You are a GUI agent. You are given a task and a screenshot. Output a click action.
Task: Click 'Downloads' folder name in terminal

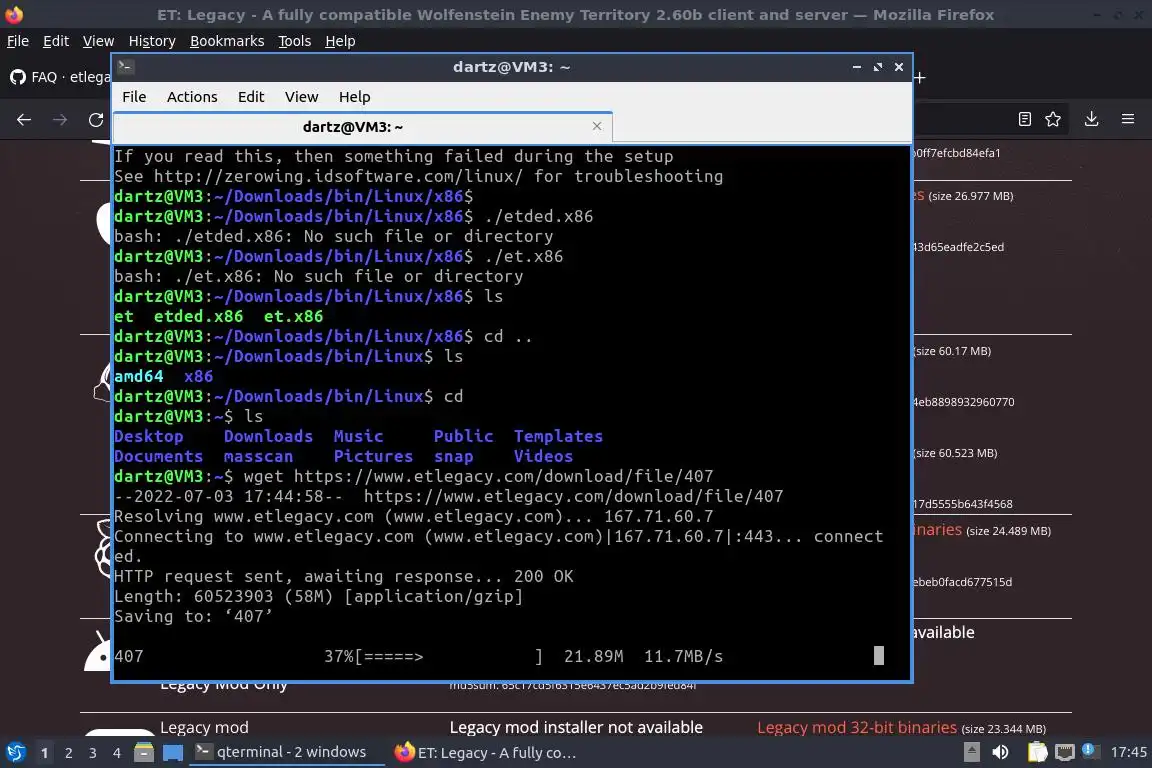coord(268,437)
